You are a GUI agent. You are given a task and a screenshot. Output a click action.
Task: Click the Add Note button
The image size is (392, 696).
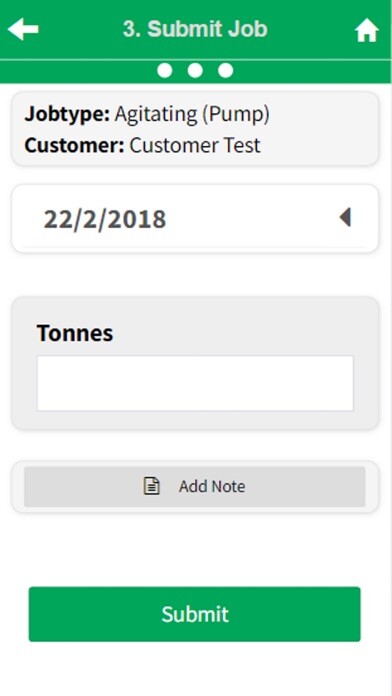[195, 486]
